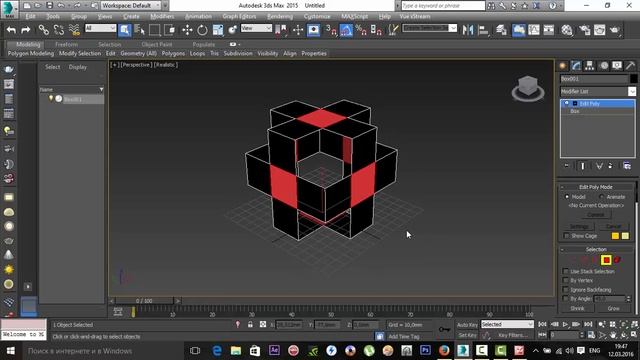Viewport: 640px width, 360px height.
Task: Click the black object color swatch
Action: [633, 79]
